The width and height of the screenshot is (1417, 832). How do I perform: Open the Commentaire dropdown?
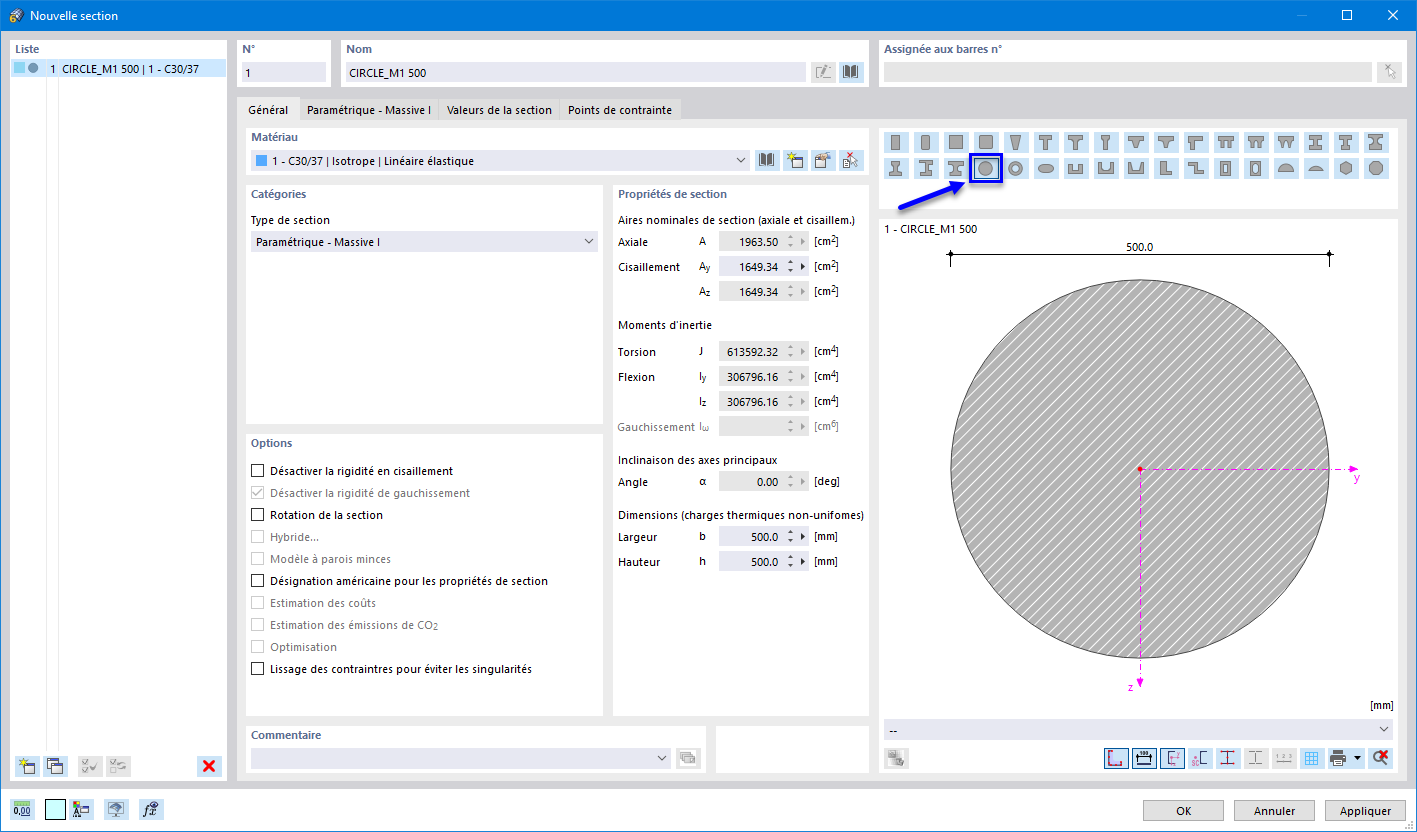[x=663, y=758]
